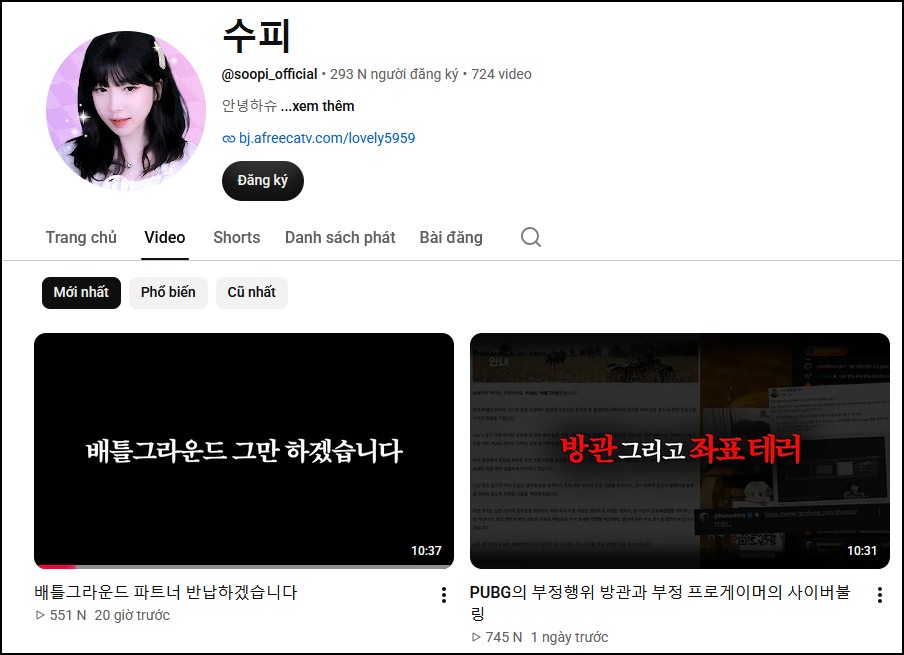Open the 배틀그라운드 그만 하겠습니다 video thumbnail
This screenshot has height=655, width=904.
(244, 451)
